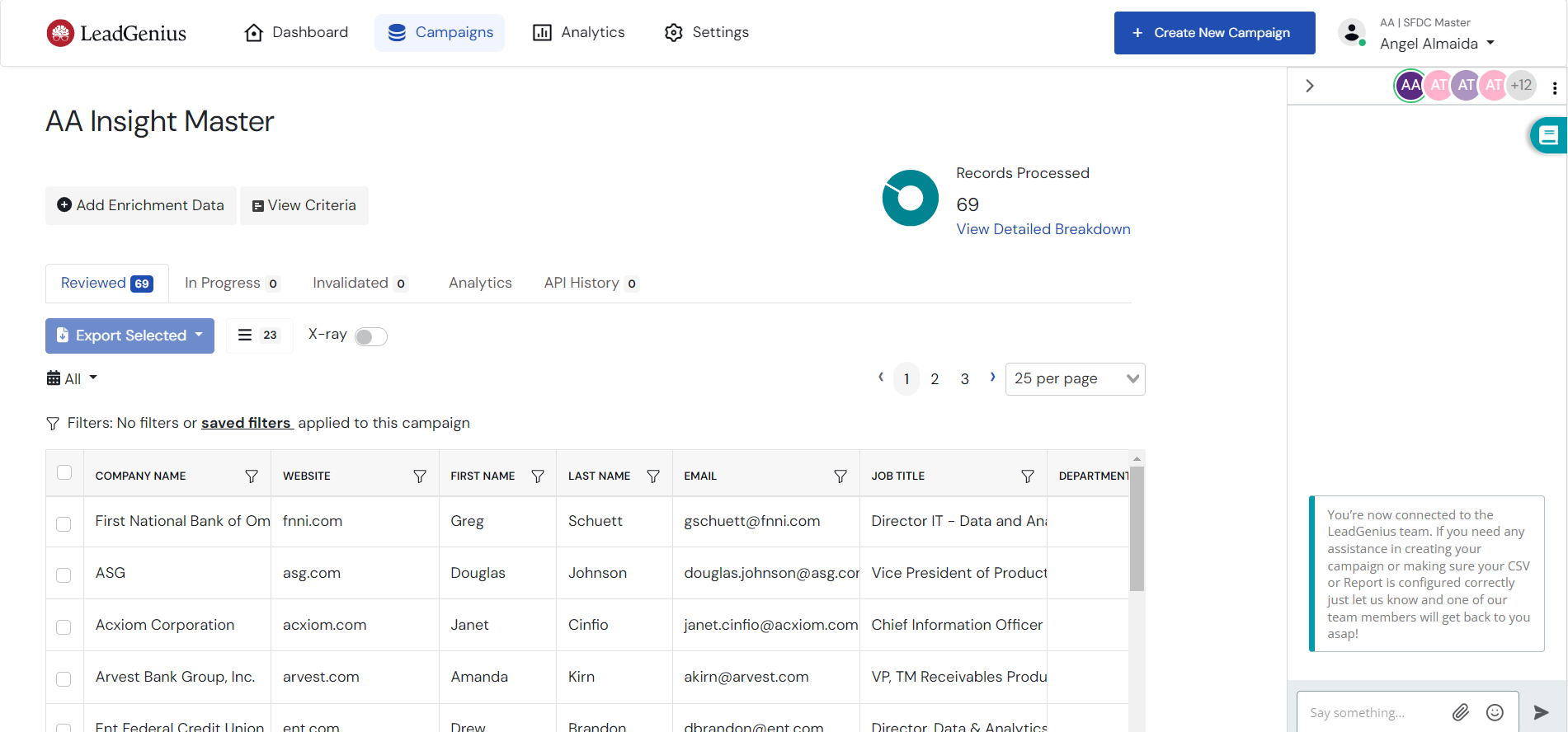The image size is (1568, 732).
Task: Switch to Invalidated tab
Action: (x=360, y=284)
